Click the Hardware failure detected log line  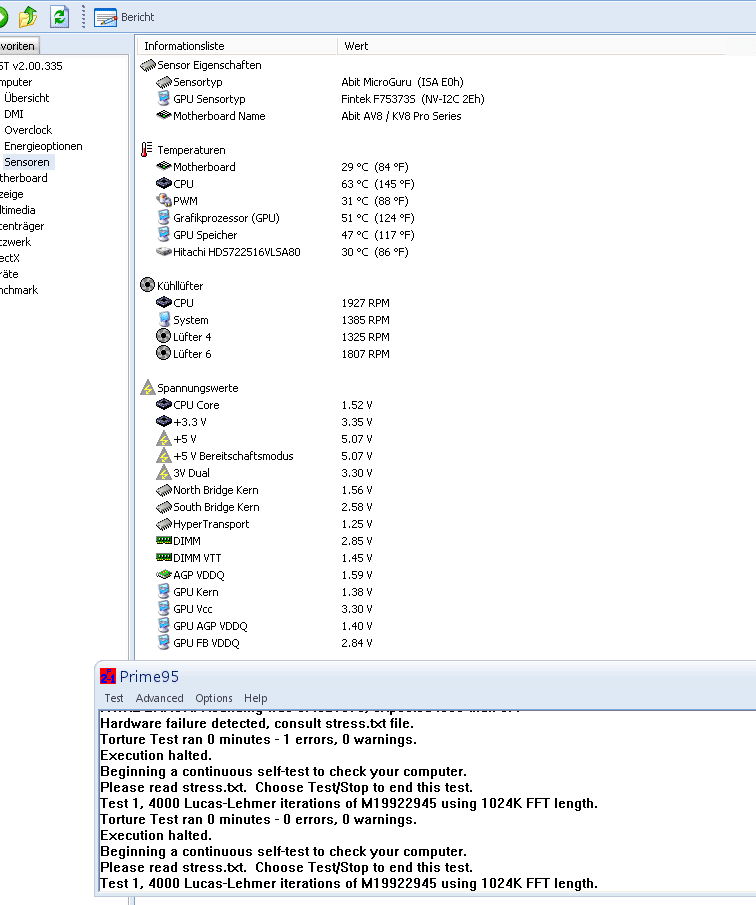click(x=257, y=723)
